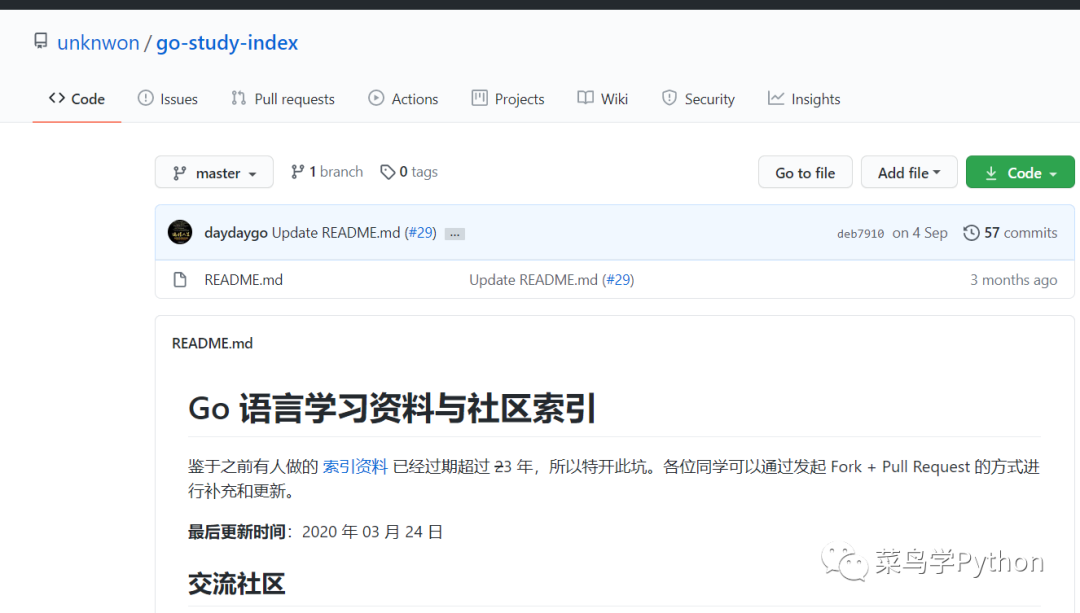This screenshot has height=613, width=1080.
Task: Click the Security shield icon
Action: [x=669, y=98]
